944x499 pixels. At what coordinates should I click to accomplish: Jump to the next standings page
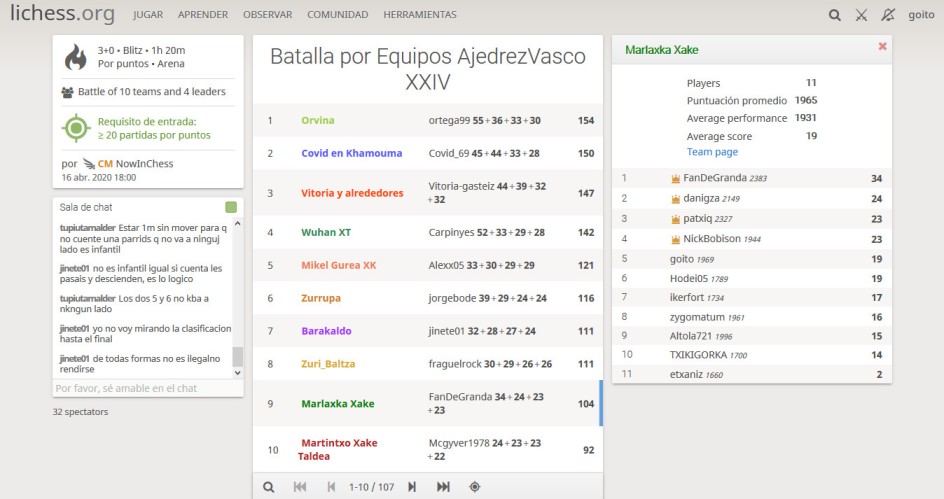click(x=411, y=487)
